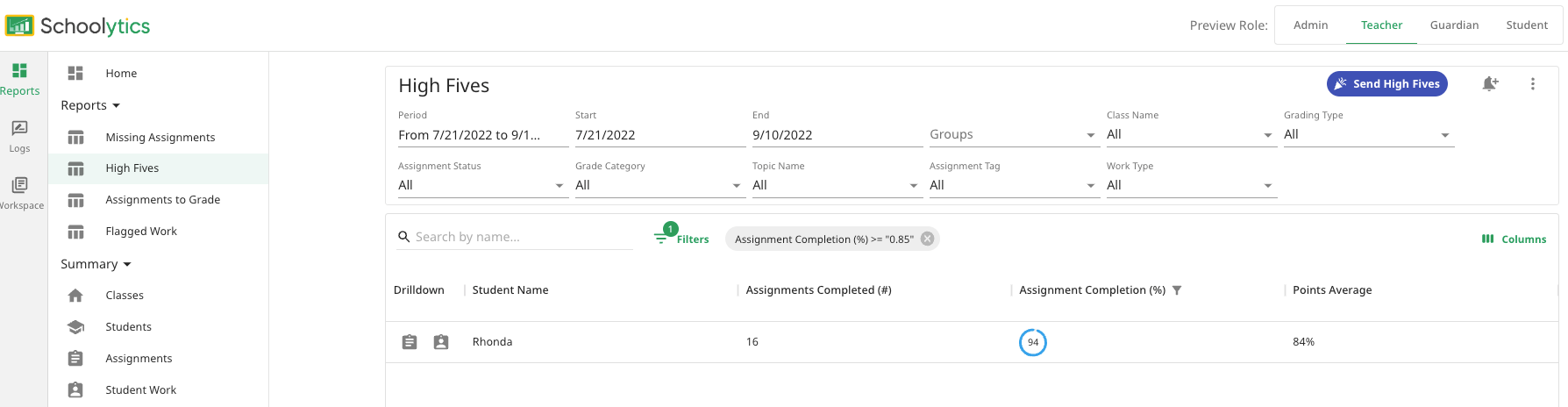Switch preview role to Guardian

pyautogui.click(x=1454, y=25)
